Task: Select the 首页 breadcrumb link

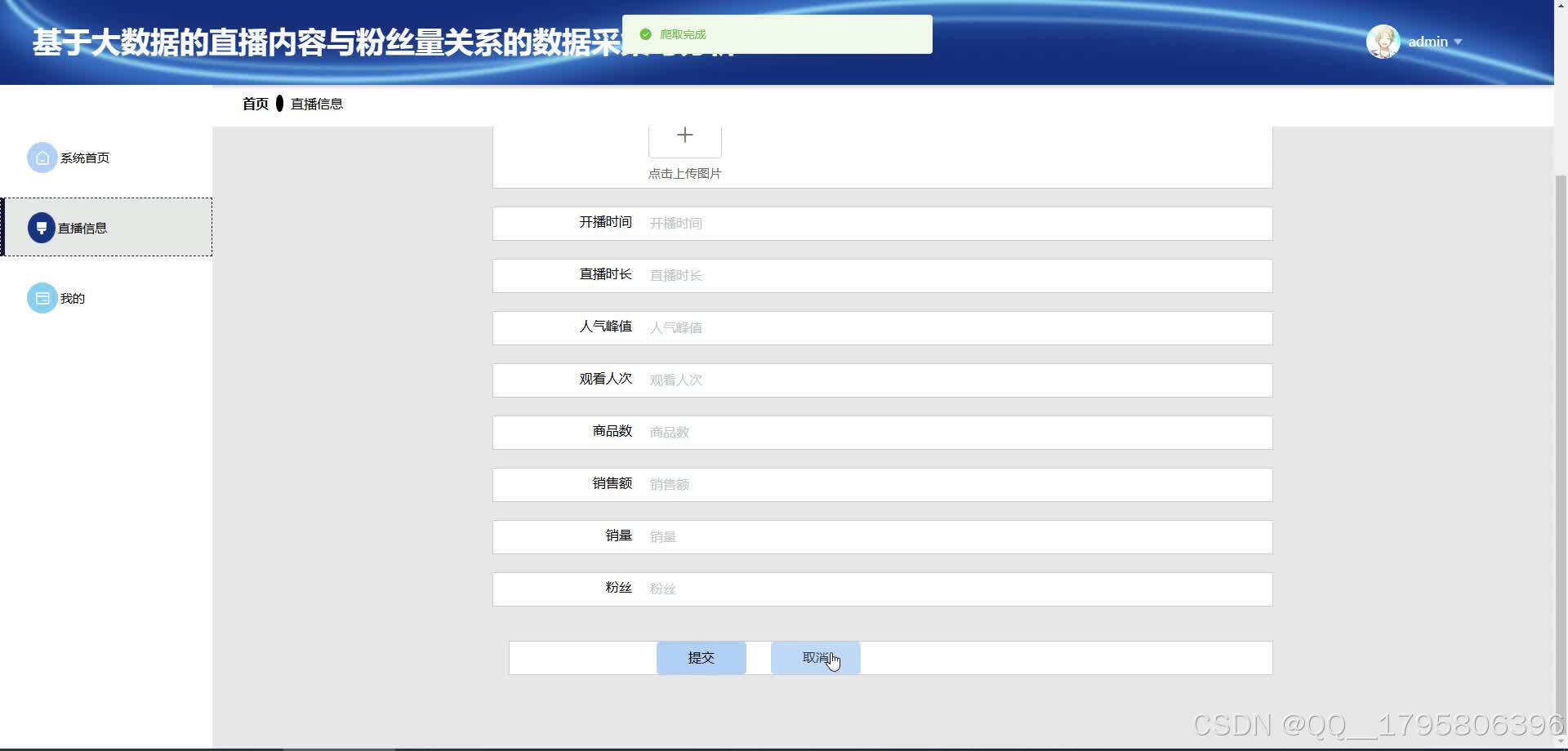Action: (x=255, y=104)
